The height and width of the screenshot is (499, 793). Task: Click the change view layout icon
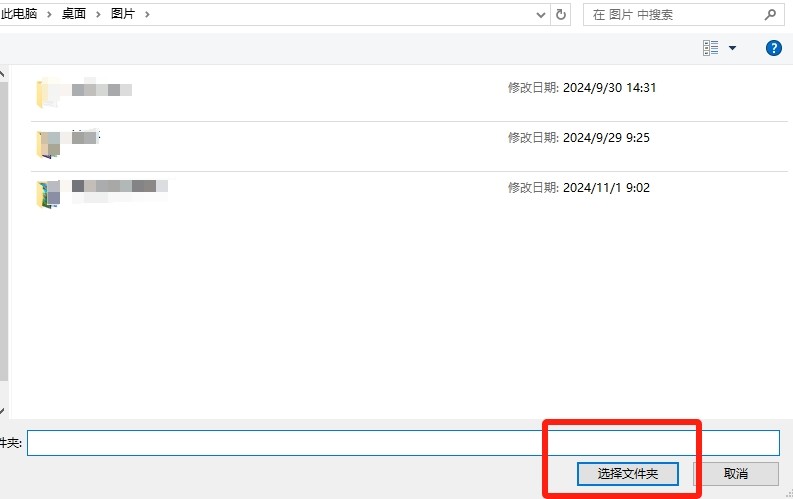711,48
